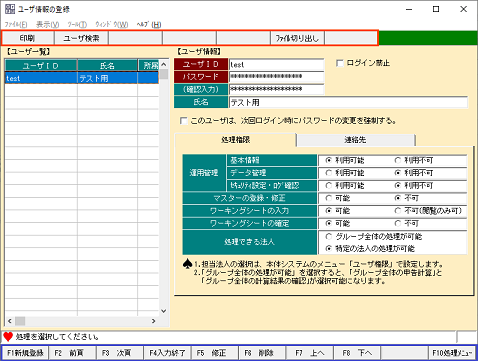Click F3 次頁 function key button
Screen dimensions: 478x361
120,353
